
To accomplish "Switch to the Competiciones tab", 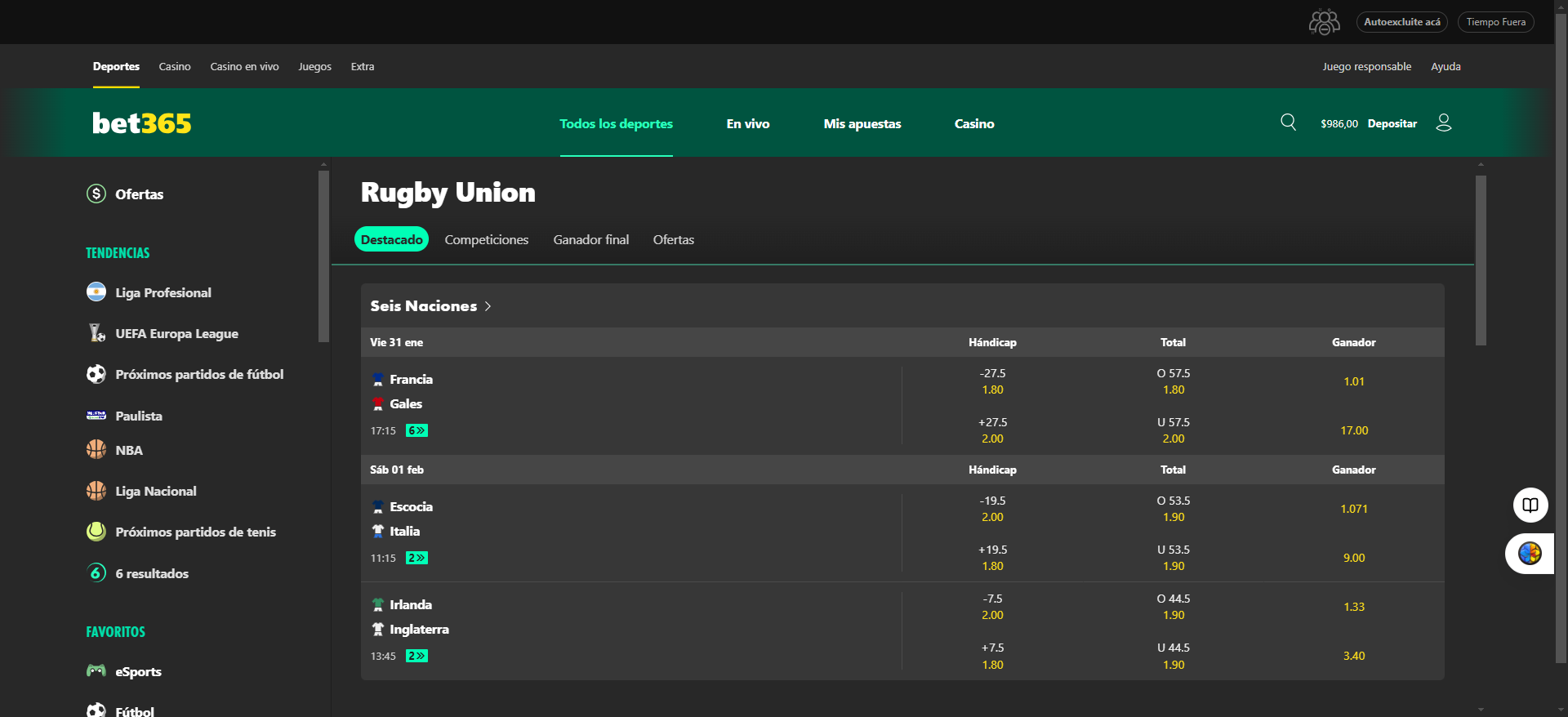I will tap(487, 239).
